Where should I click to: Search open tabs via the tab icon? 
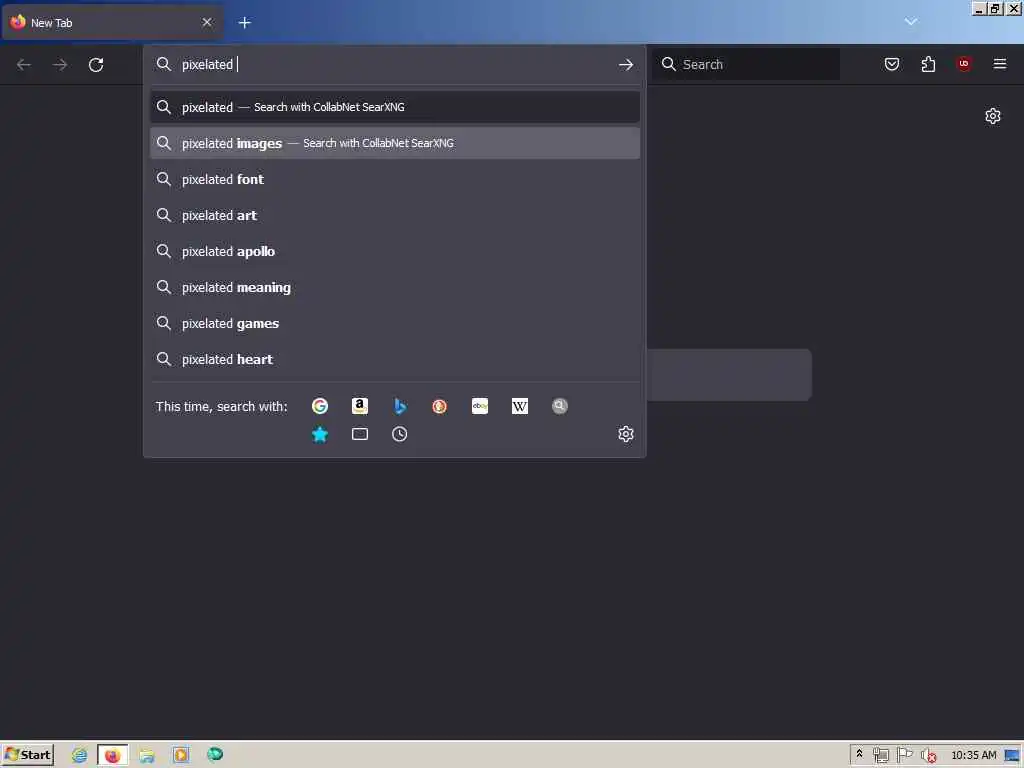point(360,434)
